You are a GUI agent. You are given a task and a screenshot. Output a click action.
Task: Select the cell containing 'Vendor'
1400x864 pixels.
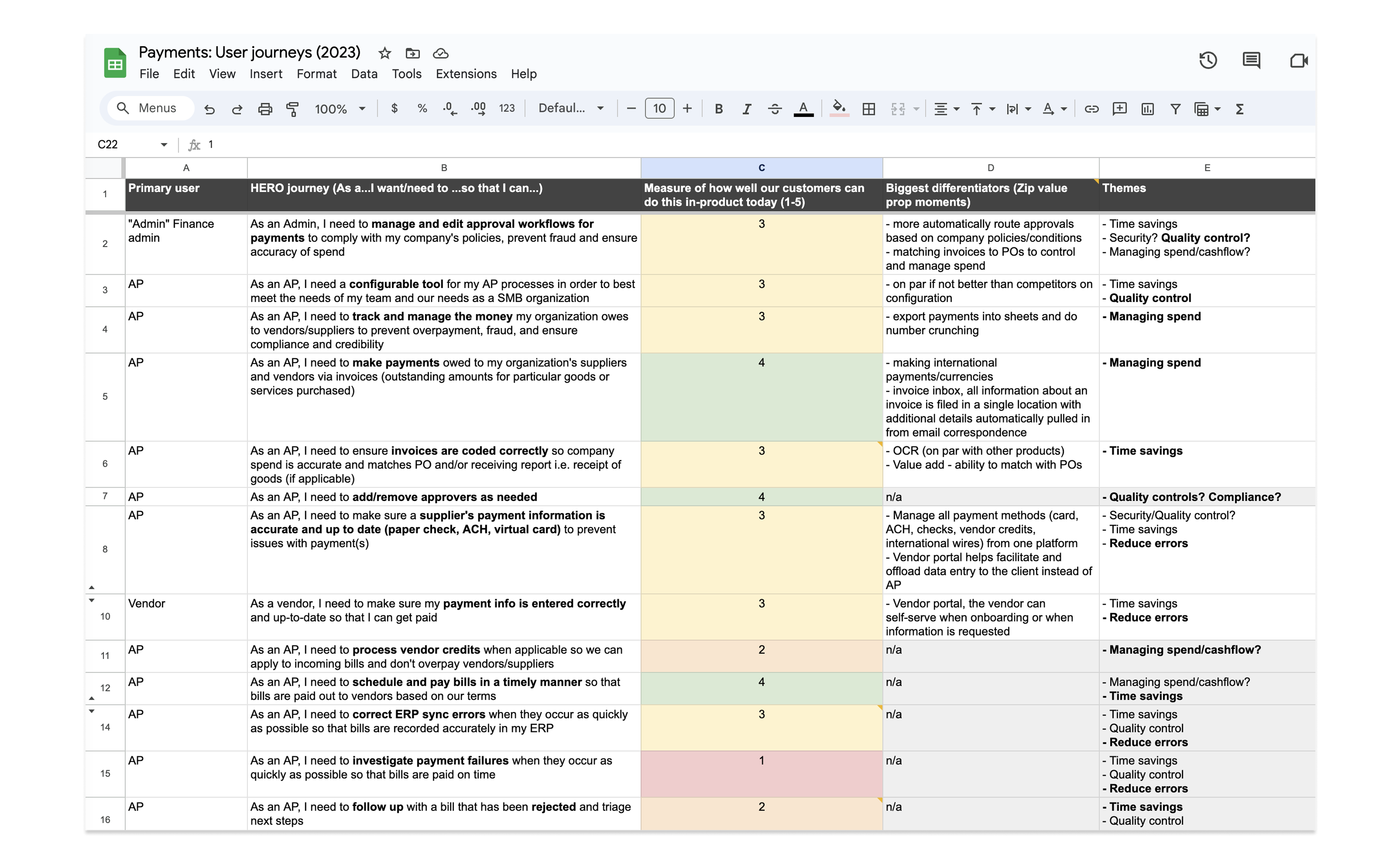(x=186, y=616)
